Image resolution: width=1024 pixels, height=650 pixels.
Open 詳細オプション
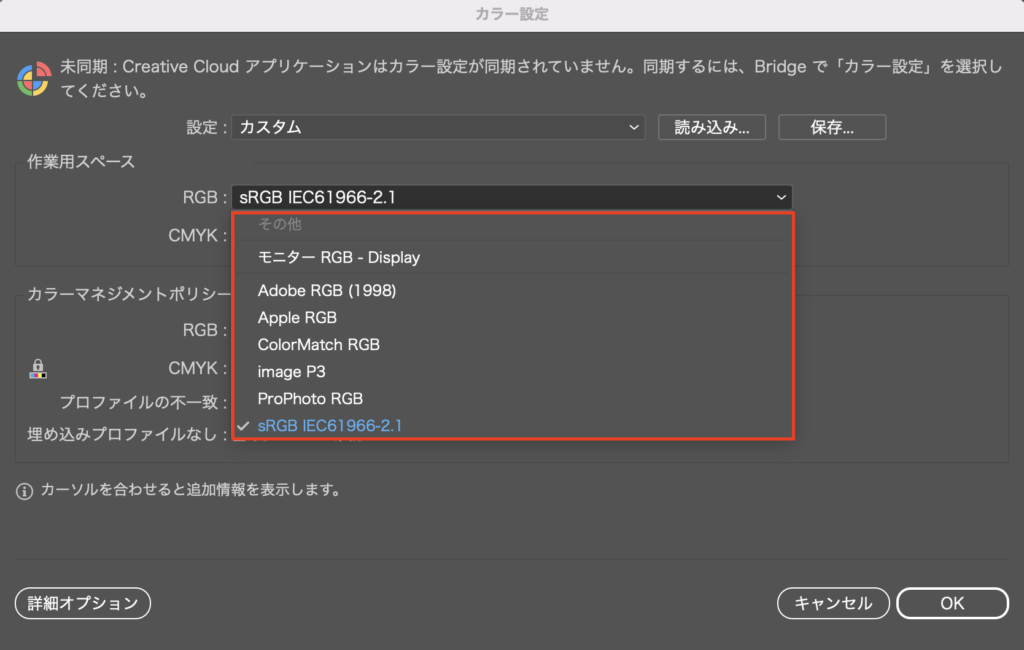83,603
